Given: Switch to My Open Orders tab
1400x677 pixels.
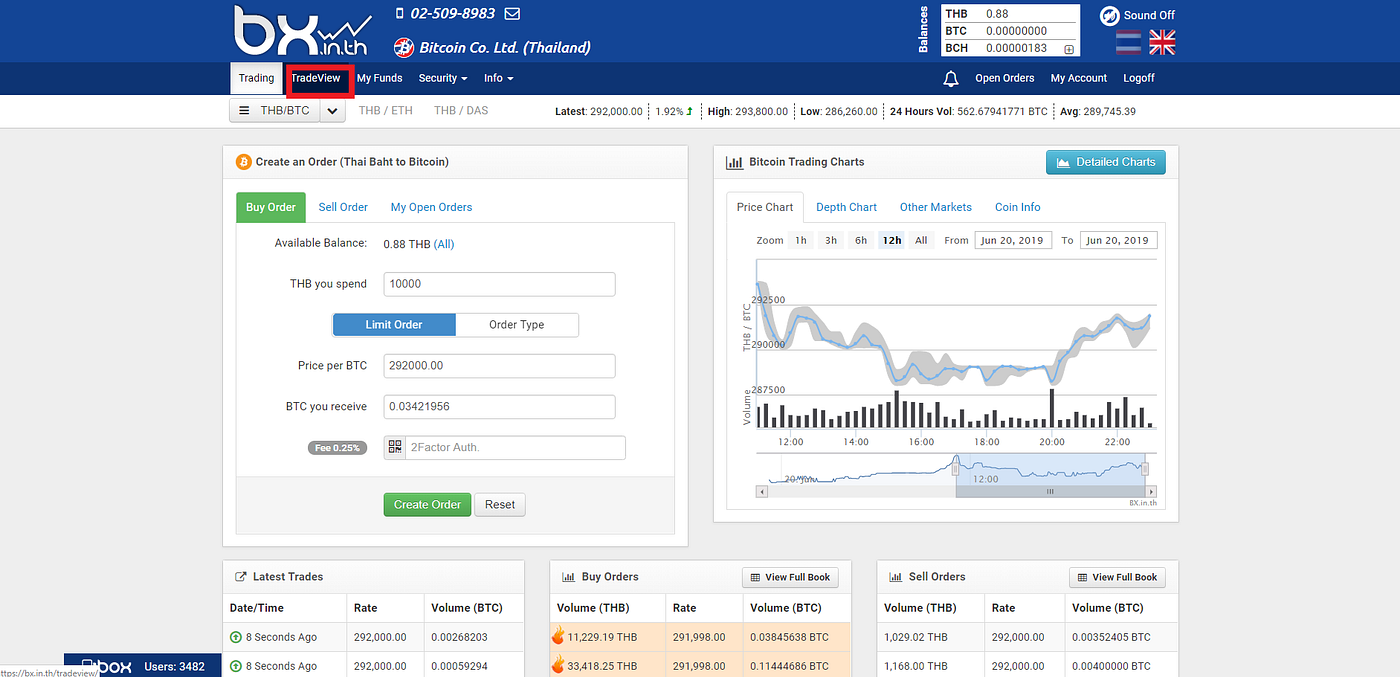Looking at the screenshot, I should (x=431, y=207).
